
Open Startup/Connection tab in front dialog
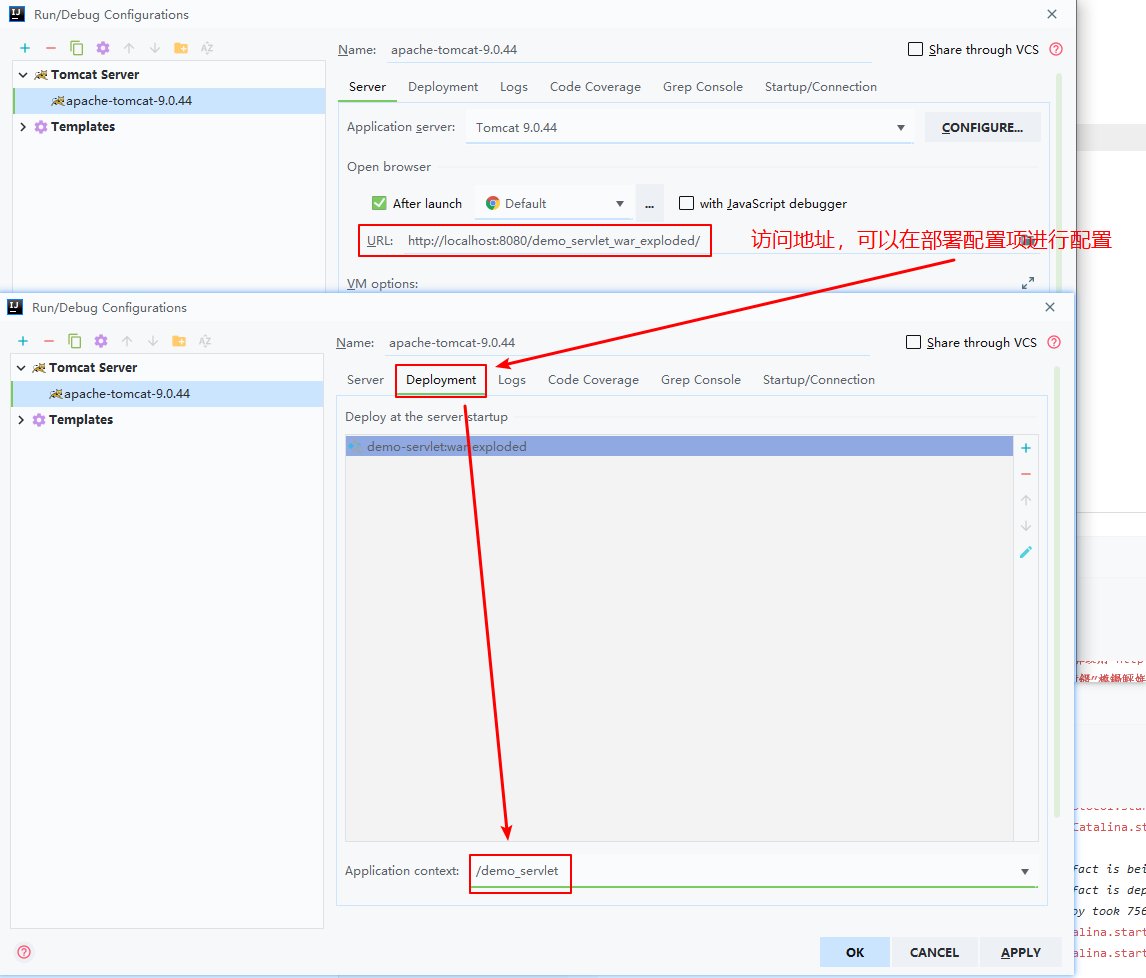click(819, 380)
